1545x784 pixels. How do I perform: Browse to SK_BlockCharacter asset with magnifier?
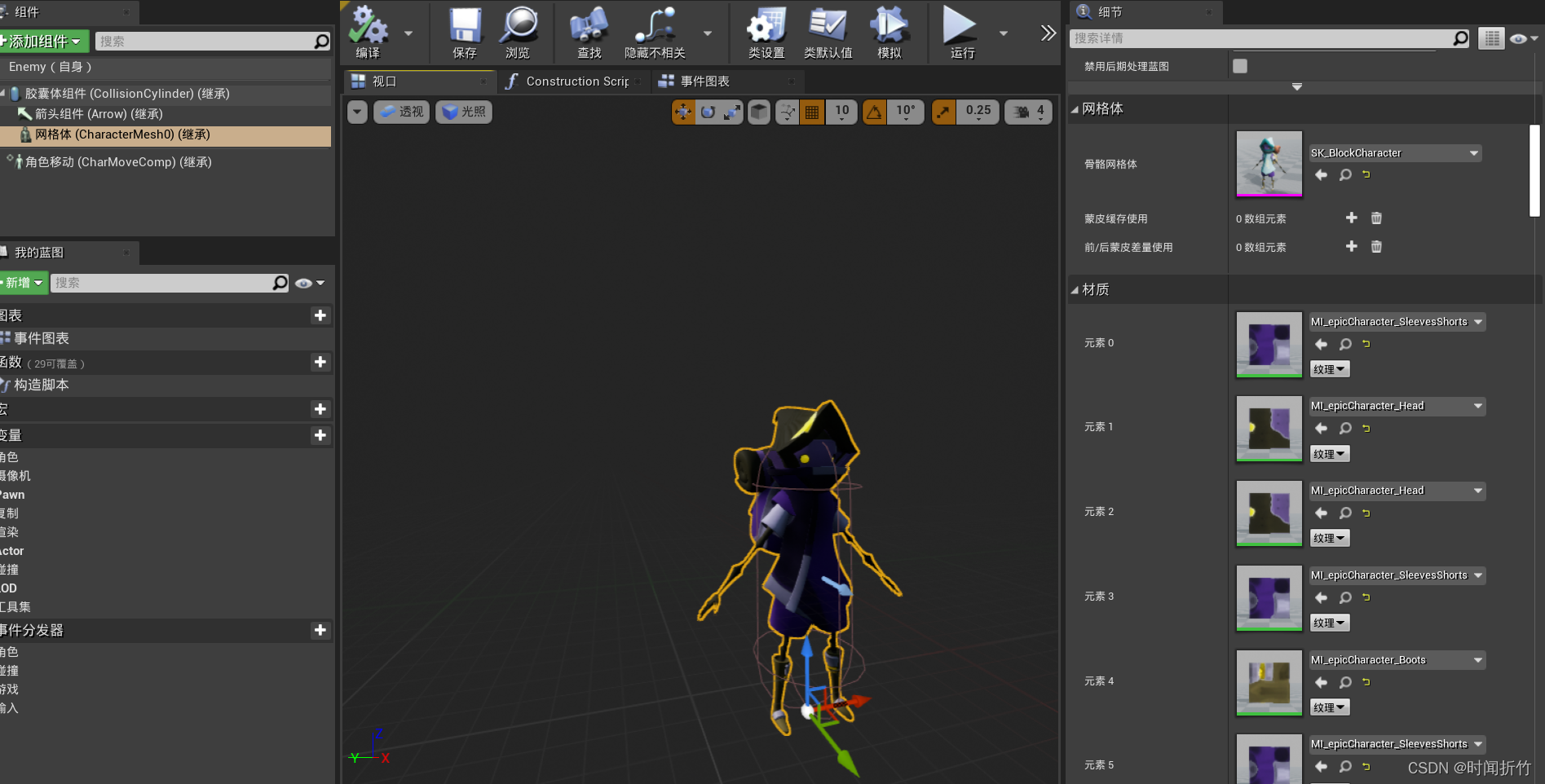[1345, 174]
